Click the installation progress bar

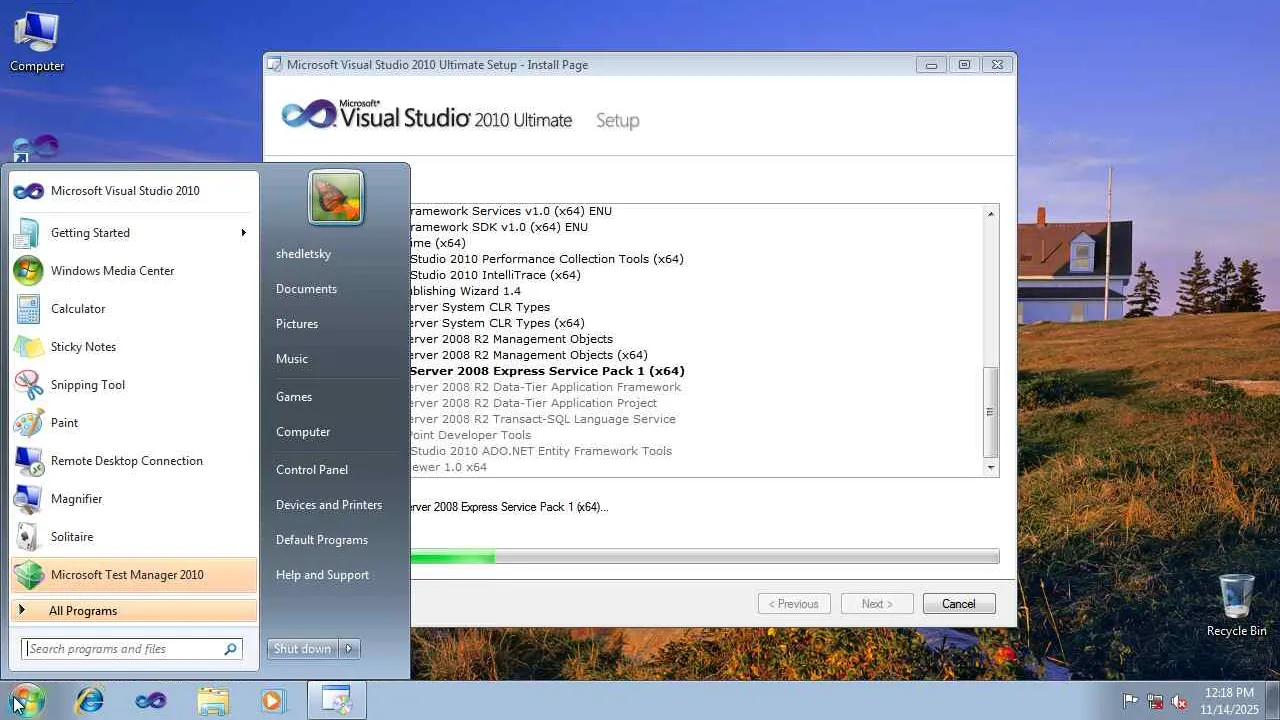click(x=704, y=556)
